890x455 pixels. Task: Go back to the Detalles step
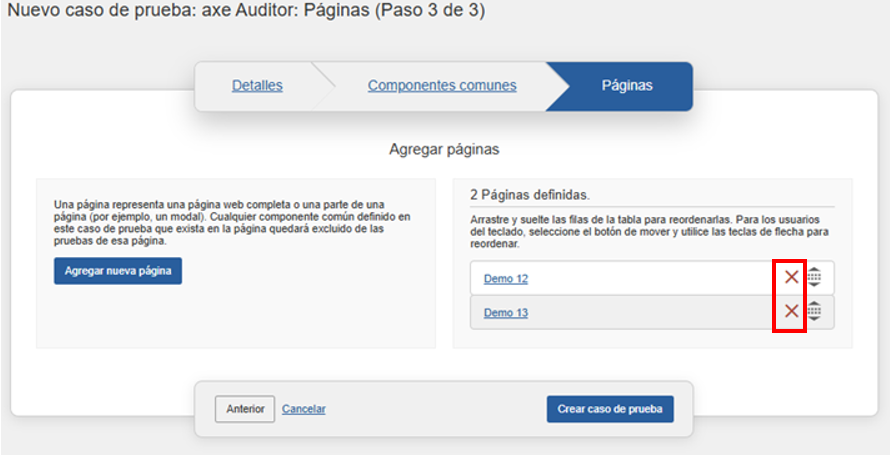click(x=257, y=86)
